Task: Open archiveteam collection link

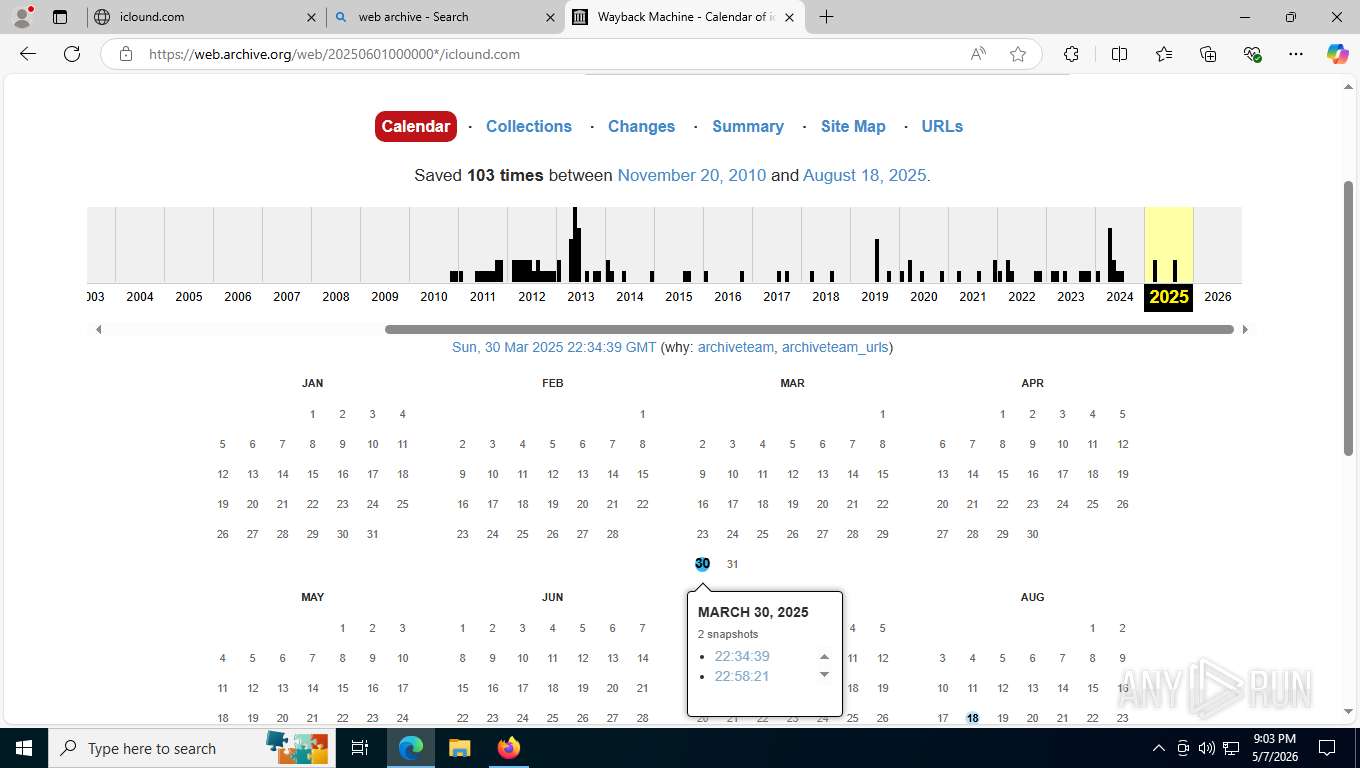Action: 736,347
